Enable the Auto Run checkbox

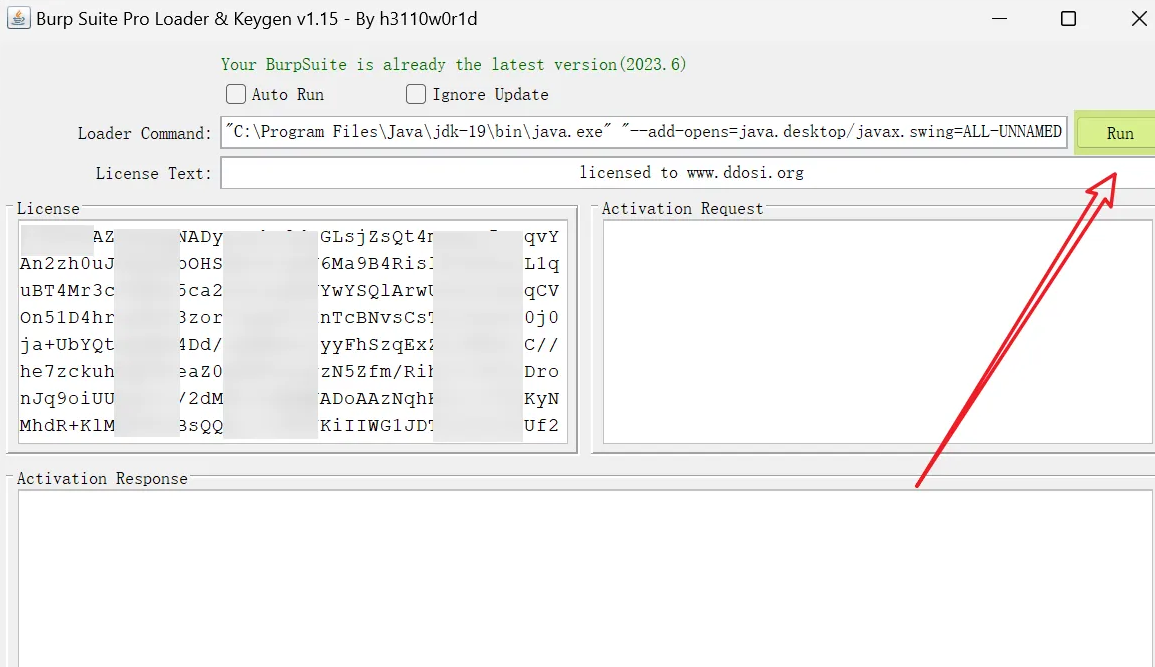[236, 94]
